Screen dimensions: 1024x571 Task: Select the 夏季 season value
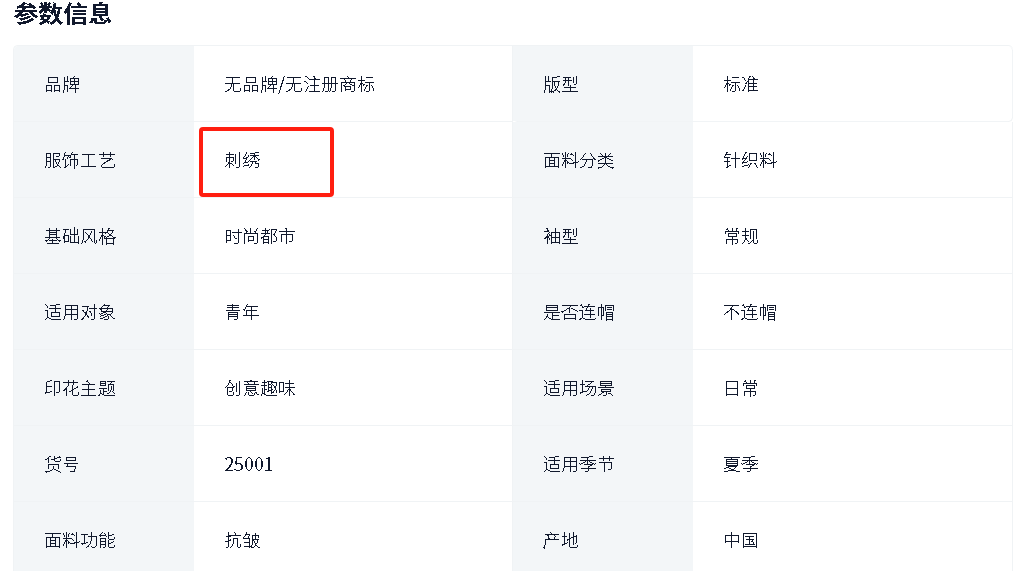point(741,465)
